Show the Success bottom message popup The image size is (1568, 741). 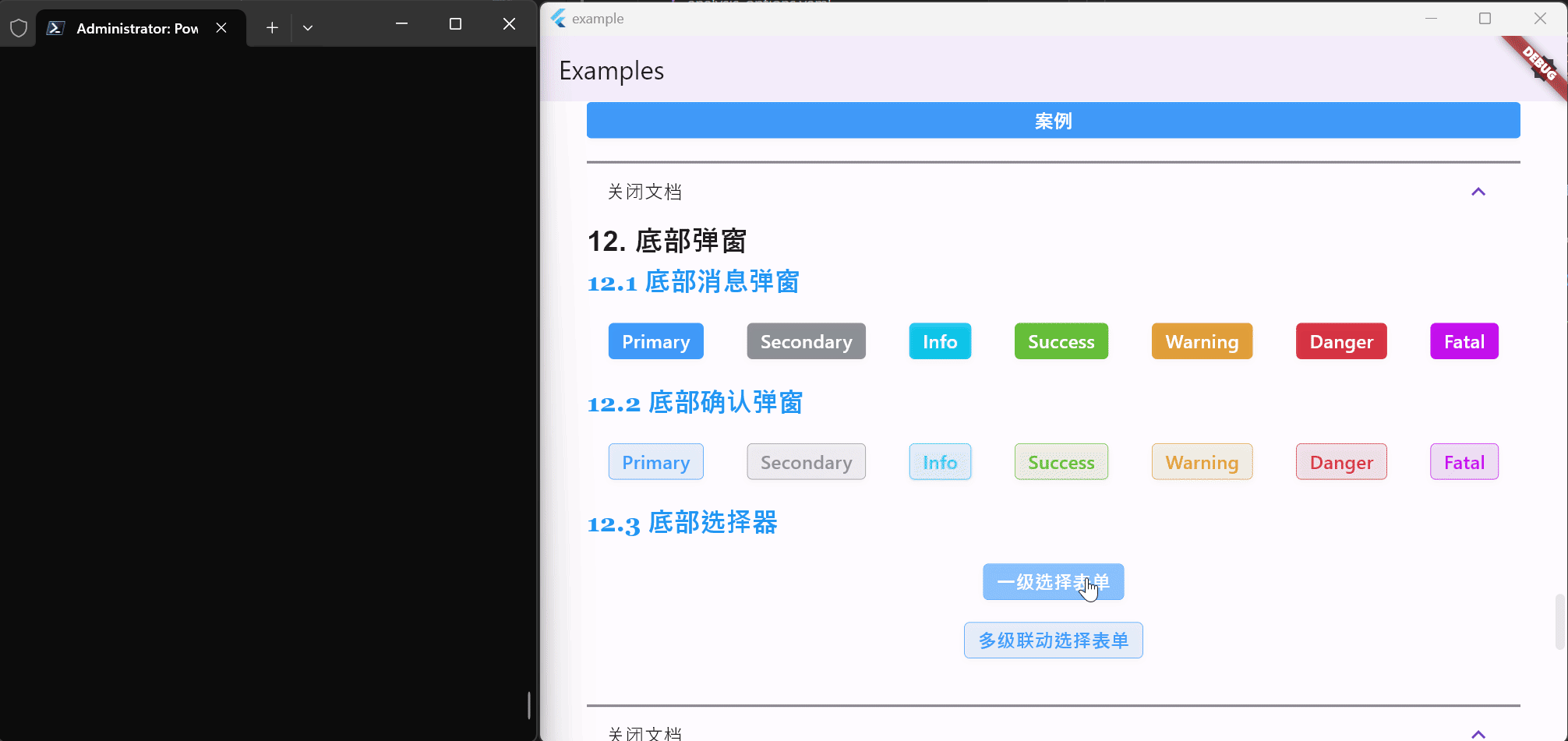click(x=1061, y=341)
